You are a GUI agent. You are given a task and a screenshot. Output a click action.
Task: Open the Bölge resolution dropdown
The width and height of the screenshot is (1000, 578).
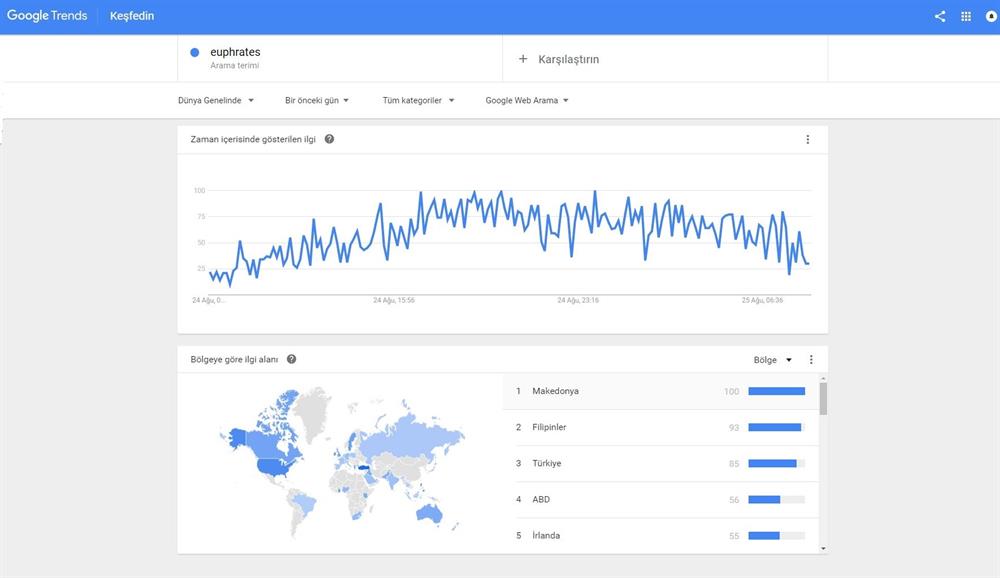[x=773, y=360]
